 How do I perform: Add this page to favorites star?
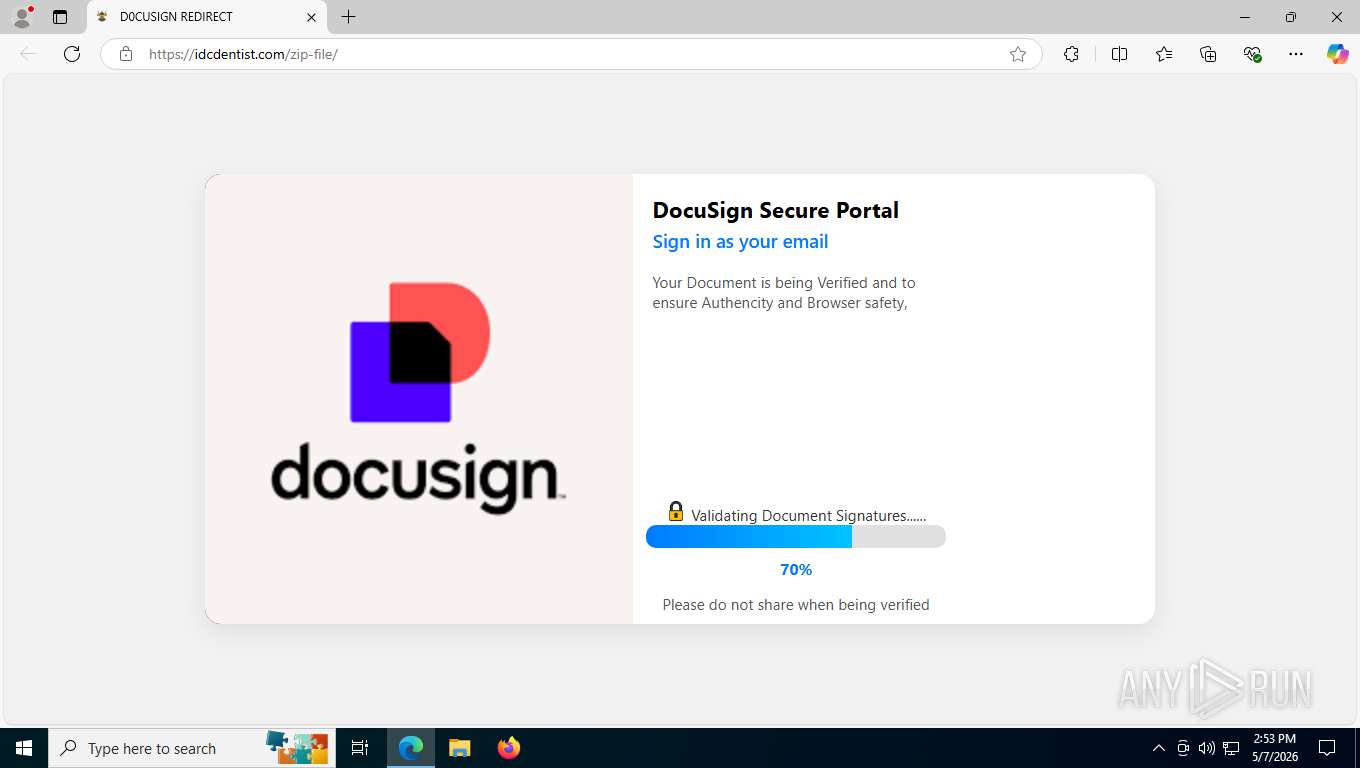[1018, 54]
